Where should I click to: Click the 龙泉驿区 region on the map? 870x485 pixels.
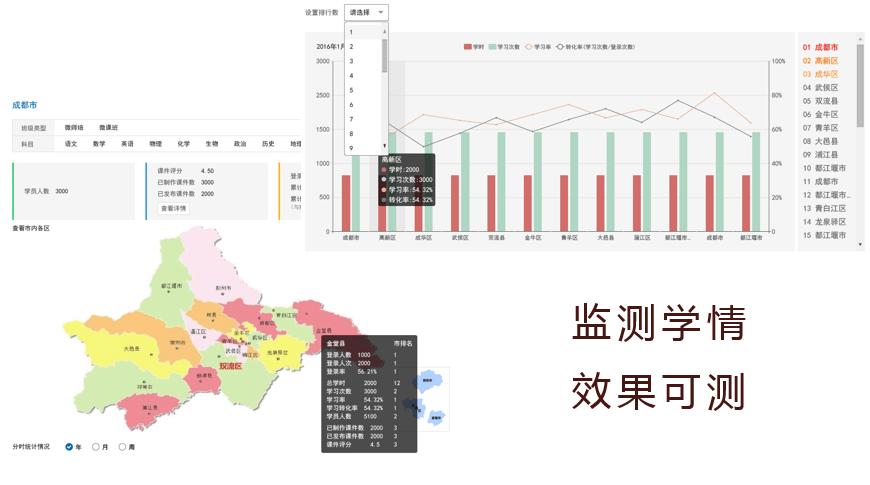click(x=280, y=355)
